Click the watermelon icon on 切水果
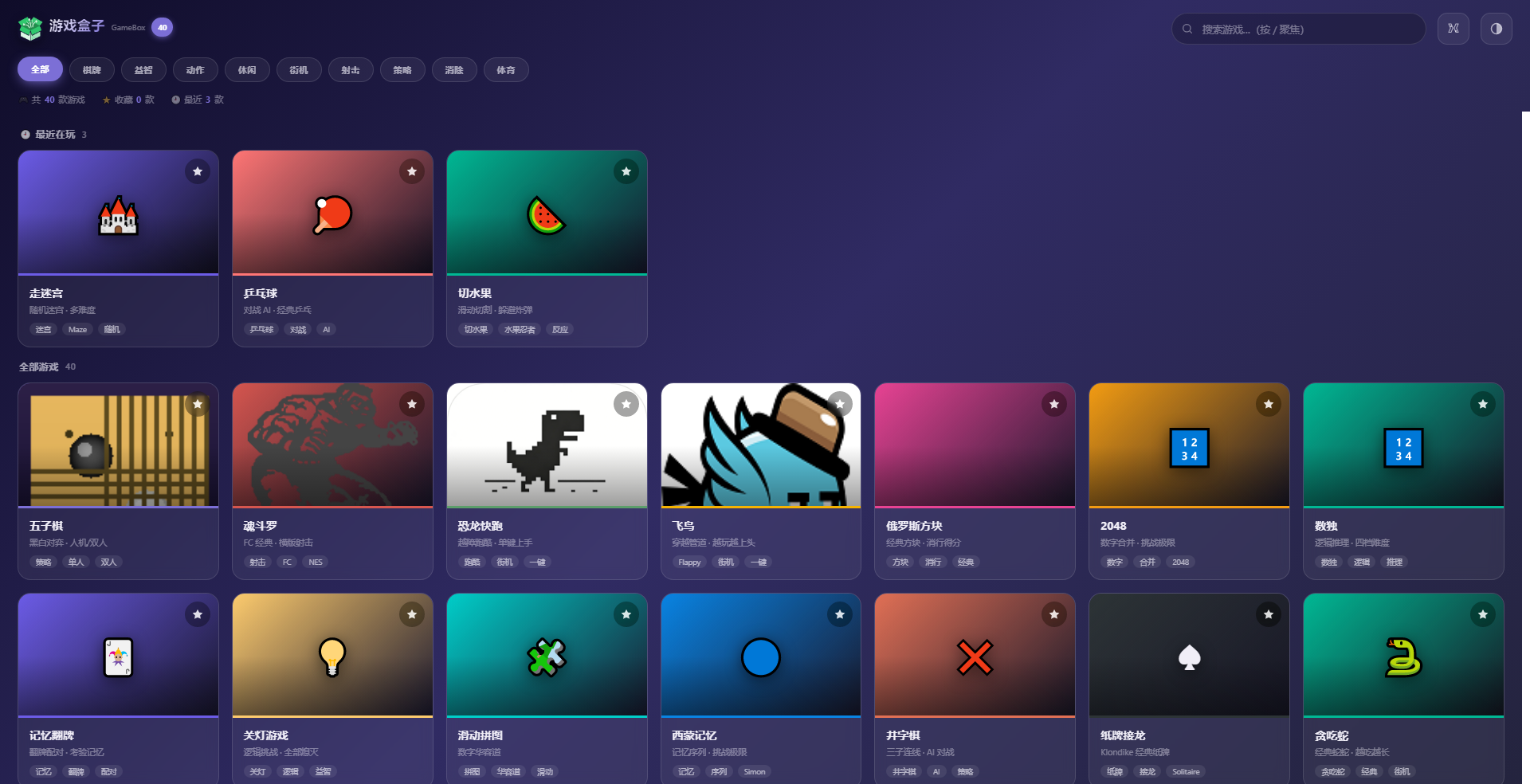 (547, 215)
